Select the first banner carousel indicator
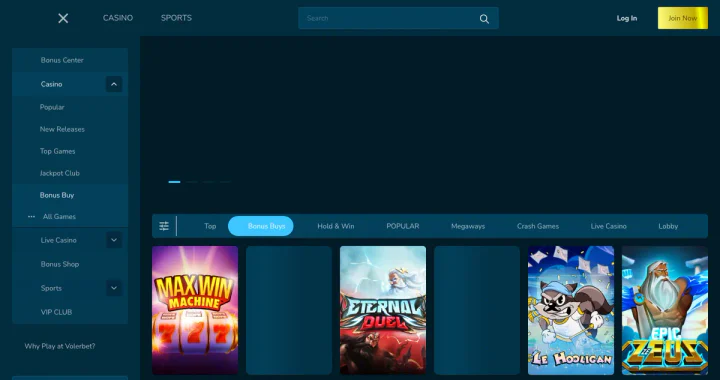This screenshot has height=380, width=720. click(174, 182)
